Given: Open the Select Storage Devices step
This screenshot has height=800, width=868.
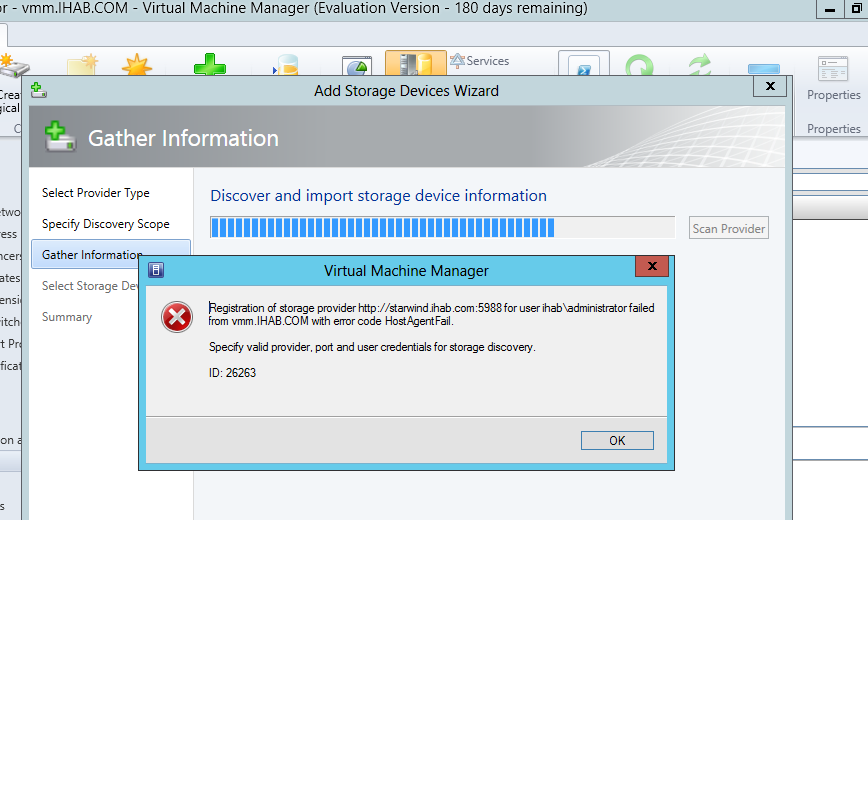Looking at the screenshot, I should [x=90, y=286].
